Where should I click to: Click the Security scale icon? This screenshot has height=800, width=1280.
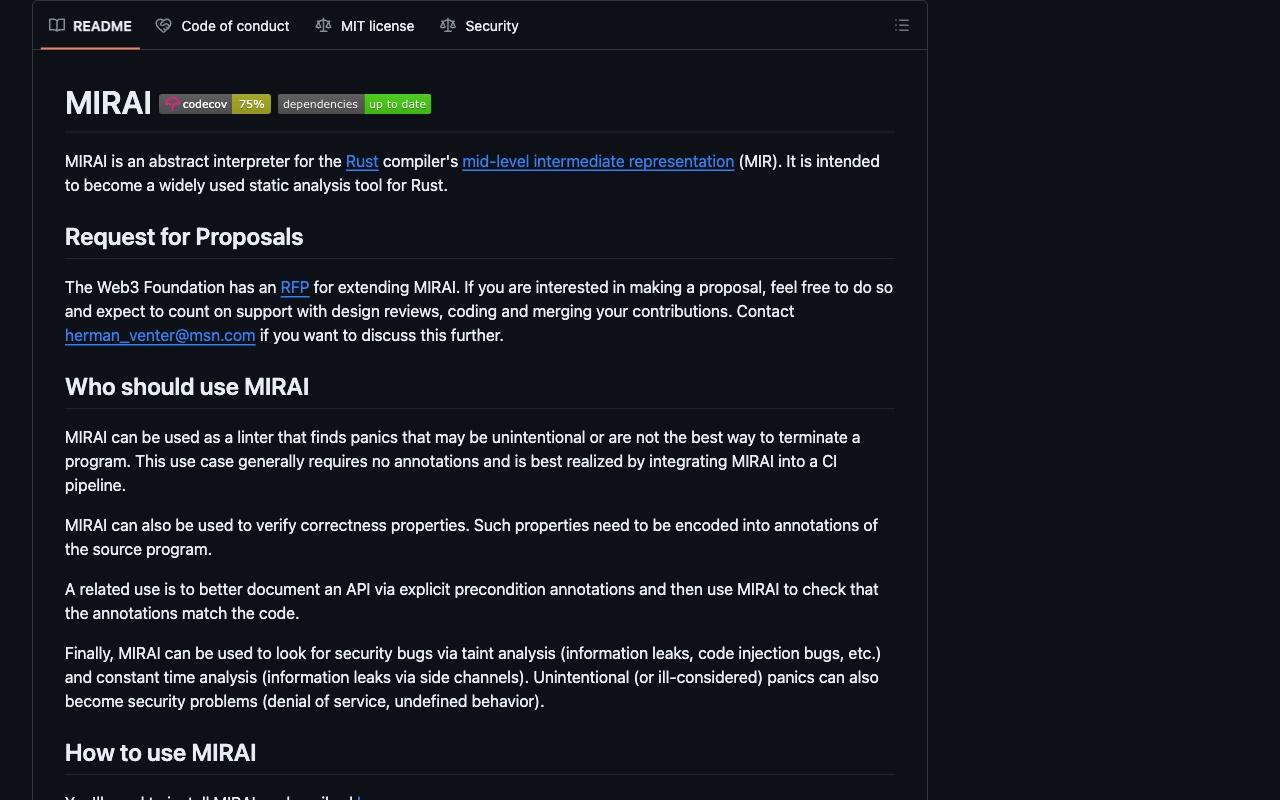[x=448, y=26]
